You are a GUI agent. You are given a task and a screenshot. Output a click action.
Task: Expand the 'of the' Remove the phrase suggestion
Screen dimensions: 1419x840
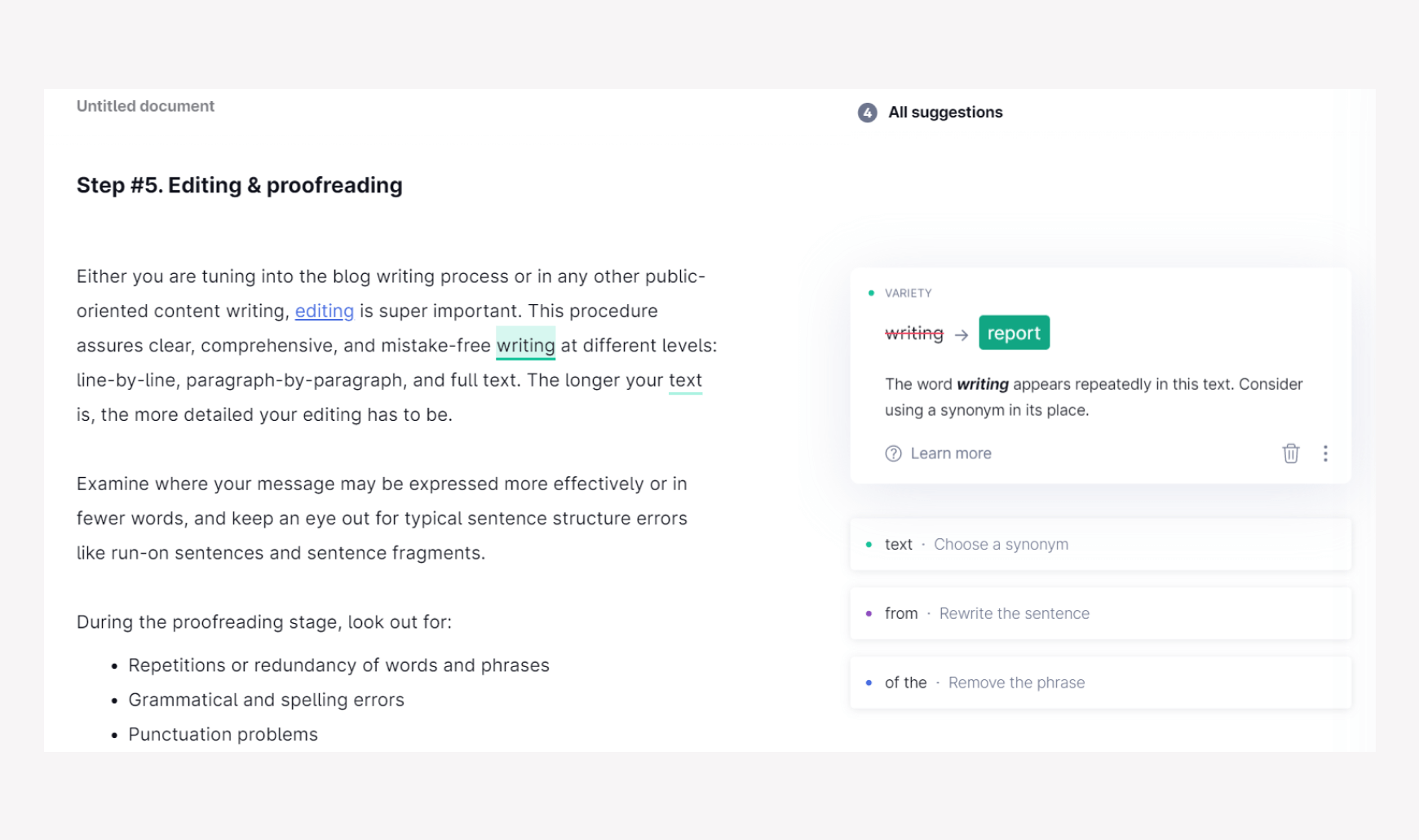1100,683
